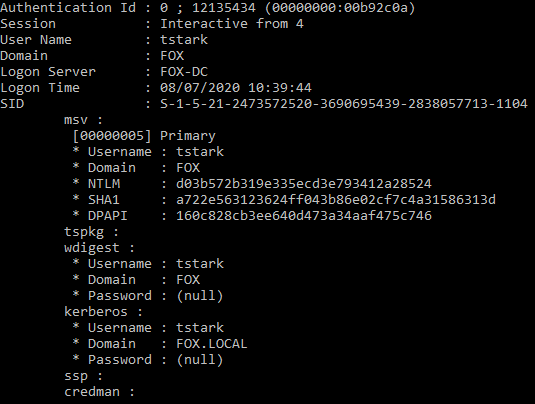
Task: Click the SID value S-1-5-21-2473572520
Action: click(344, 104)
